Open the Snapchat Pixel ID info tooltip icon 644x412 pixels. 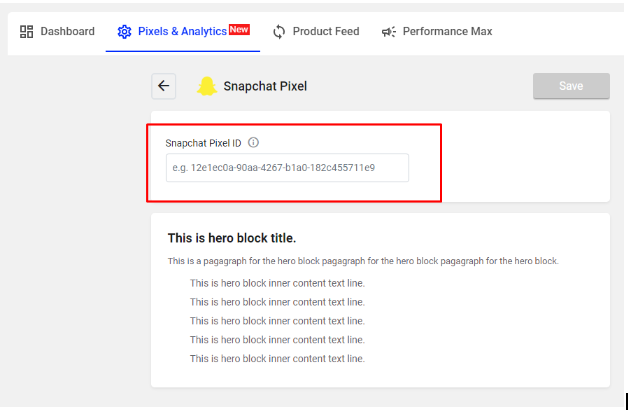[x=253, y=143]
